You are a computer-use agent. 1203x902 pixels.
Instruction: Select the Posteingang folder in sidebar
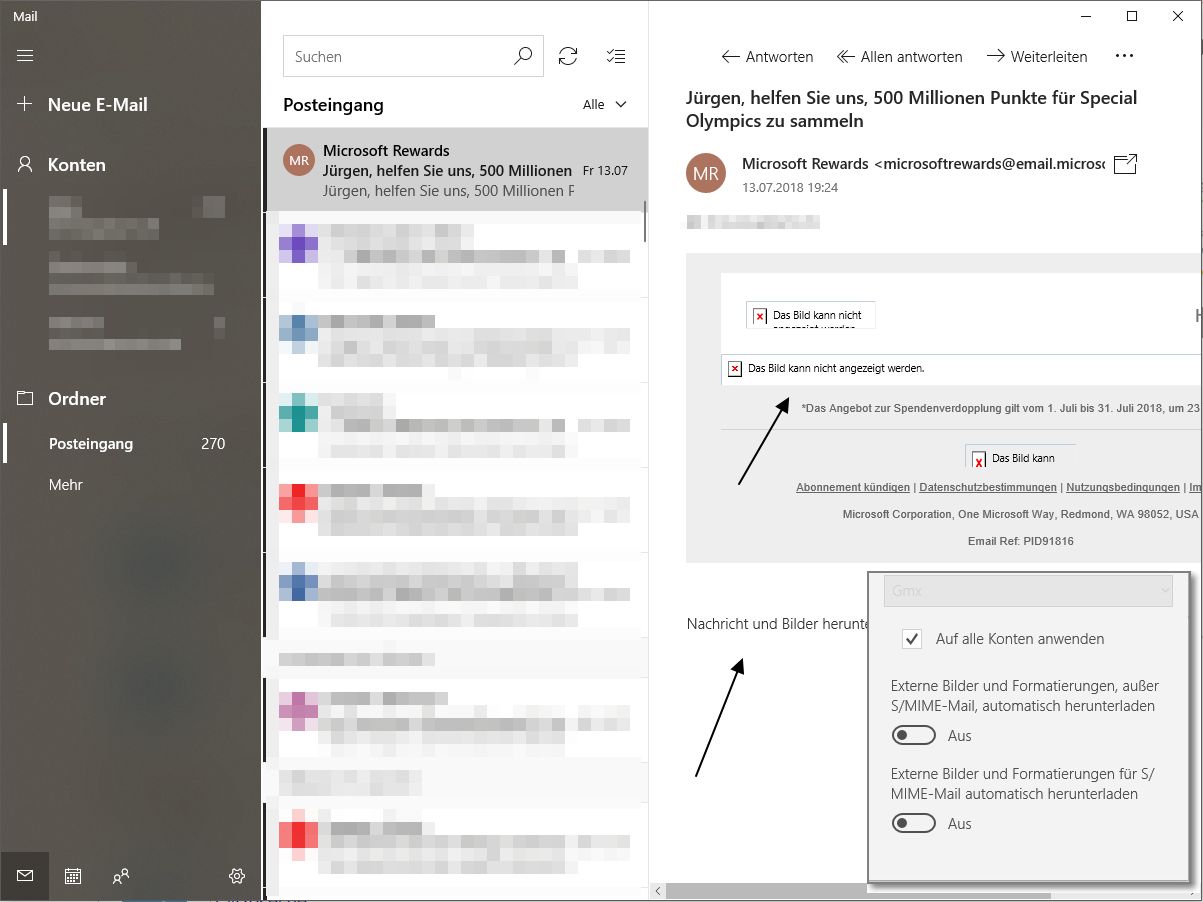(131, 444)
